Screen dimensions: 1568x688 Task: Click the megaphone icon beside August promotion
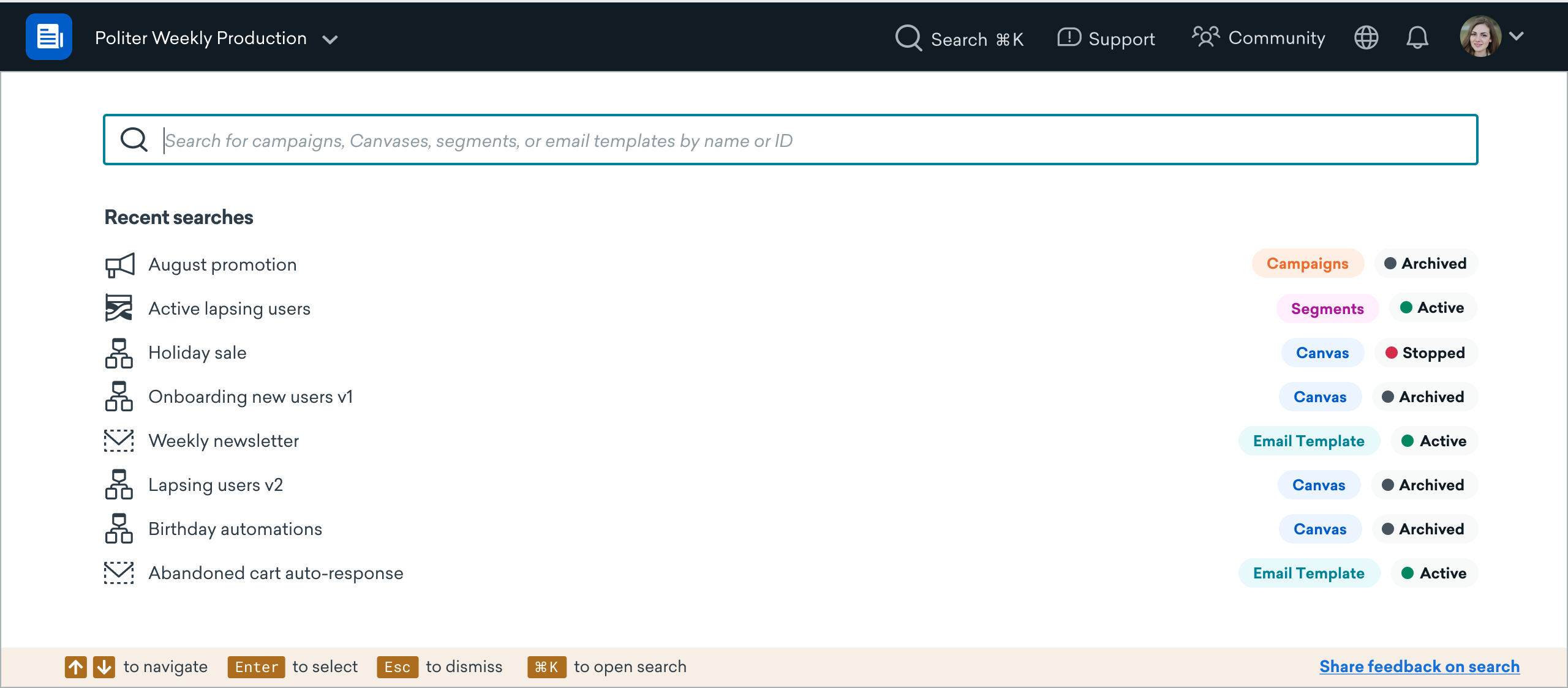coord(119,265)
